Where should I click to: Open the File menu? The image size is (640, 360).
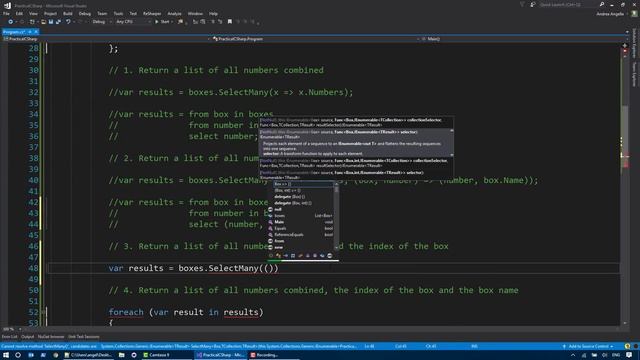coord(6,13)
